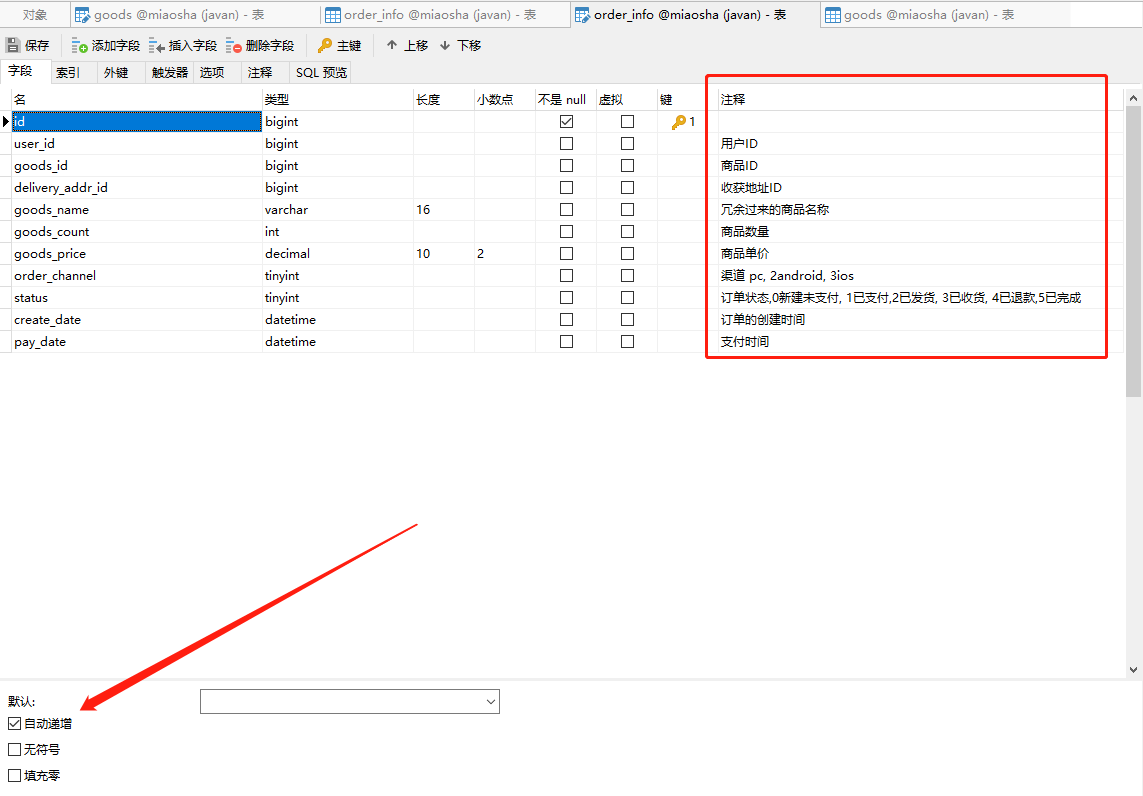Click scrollbar up arrow of field grid

[x=1133, y=98]
